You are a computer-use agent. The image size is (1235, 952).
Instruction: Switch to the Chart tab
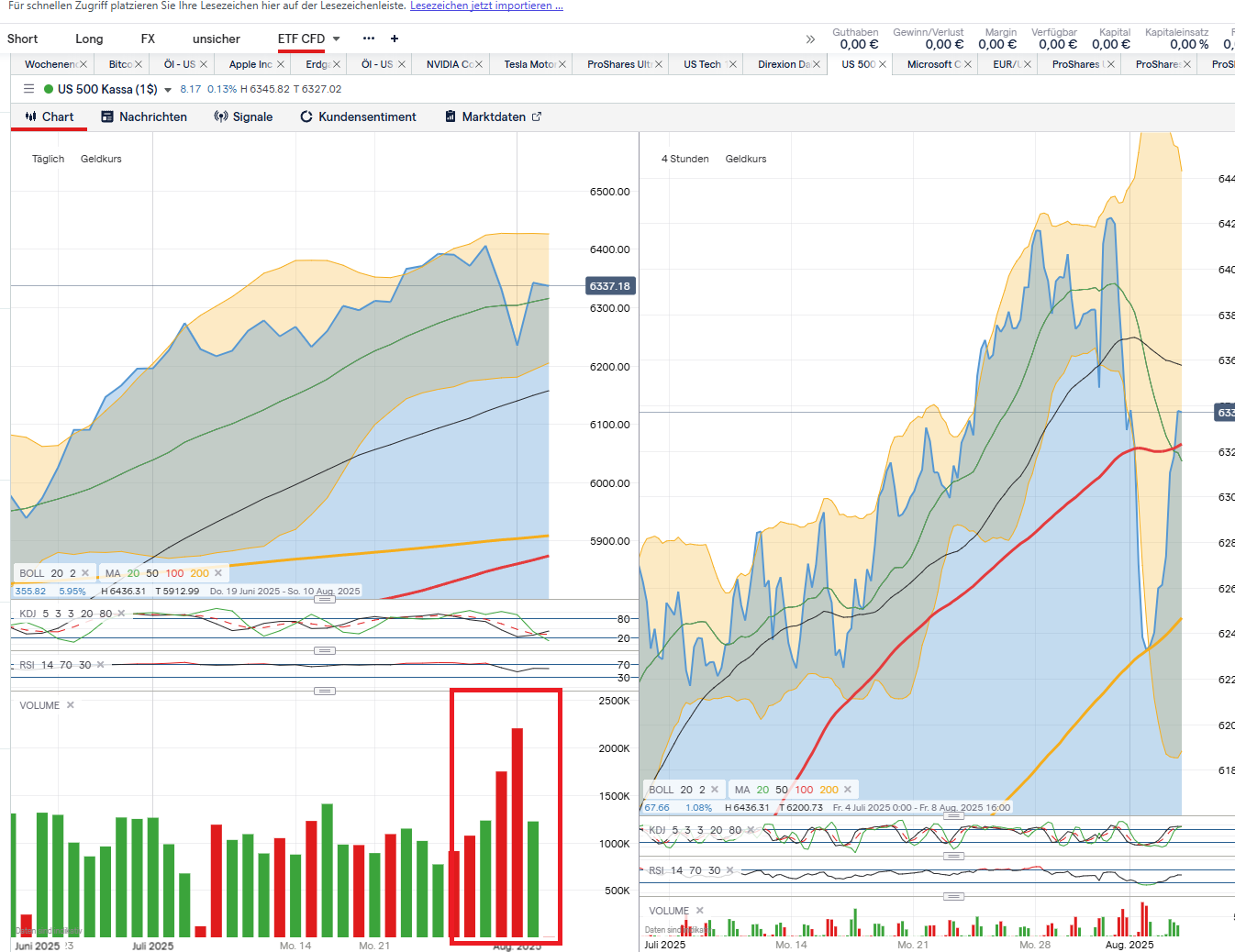coord(49,116)
